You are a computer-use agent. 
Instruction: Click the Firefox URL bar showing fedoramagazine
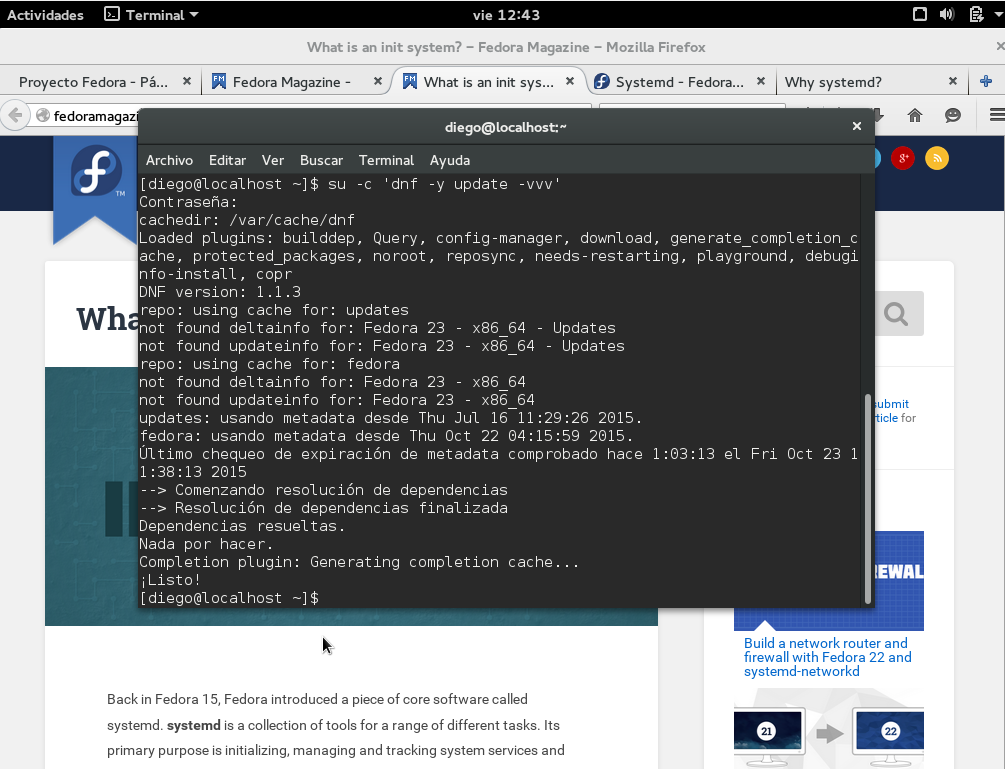(x=87, y=115)
